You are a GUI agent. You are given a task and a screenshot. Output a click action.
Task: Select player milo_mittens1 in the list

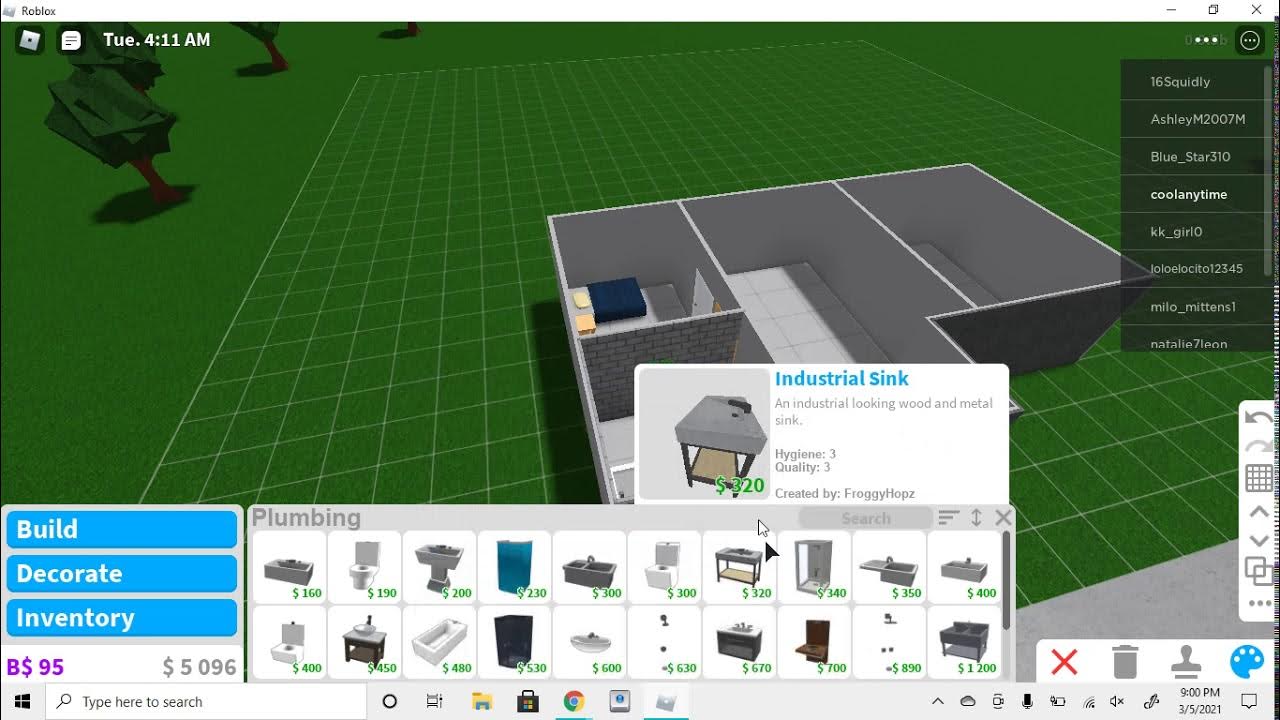pyautogui.click(x=1193, y=307)
